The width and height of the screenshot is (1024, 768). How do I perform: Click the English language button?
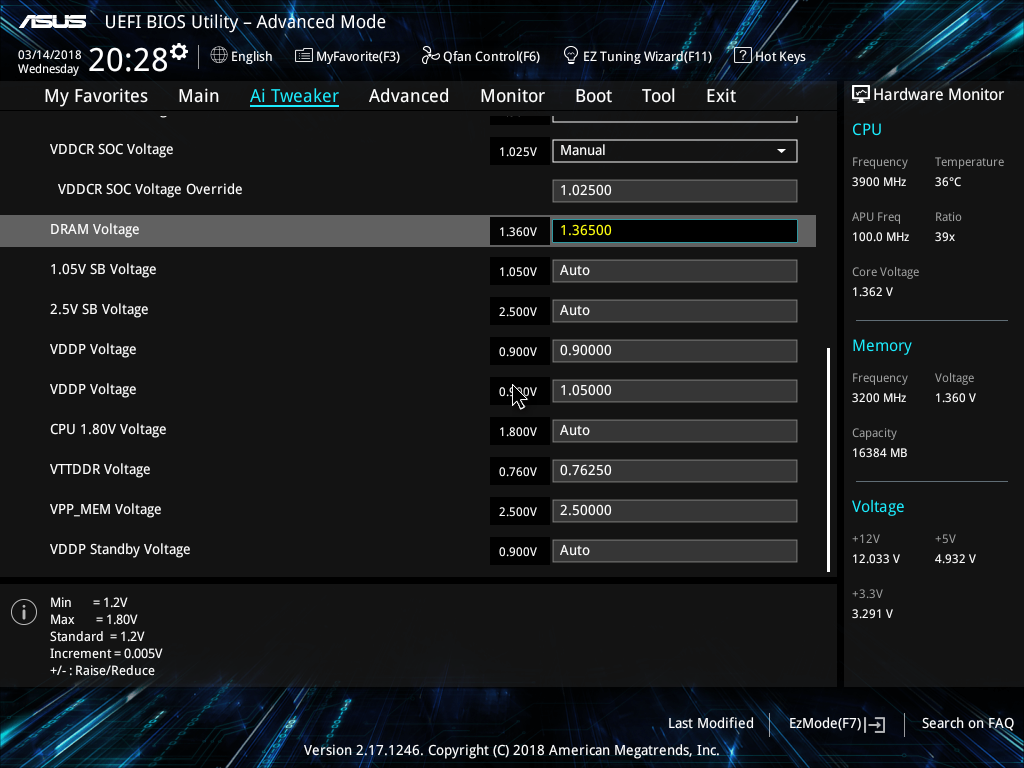(x=242, y=56)
